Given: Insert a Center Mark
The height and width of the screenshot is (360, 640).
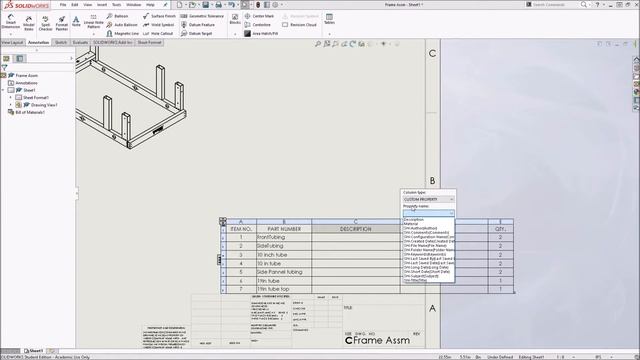Looking at the screenshot, I should pos(259,16).
